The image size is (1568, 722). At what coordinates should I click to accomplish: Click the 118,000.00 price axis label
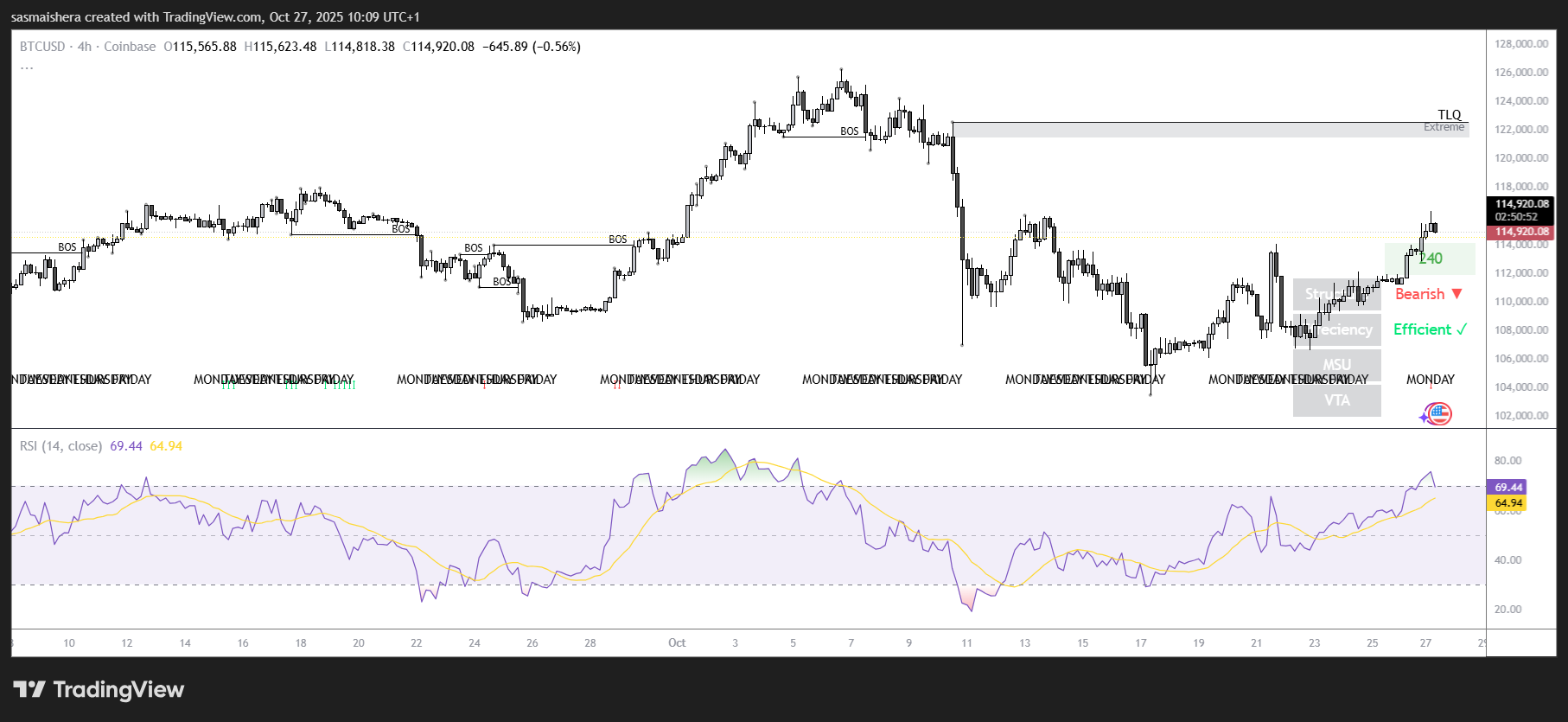(x=1521, y=187)
